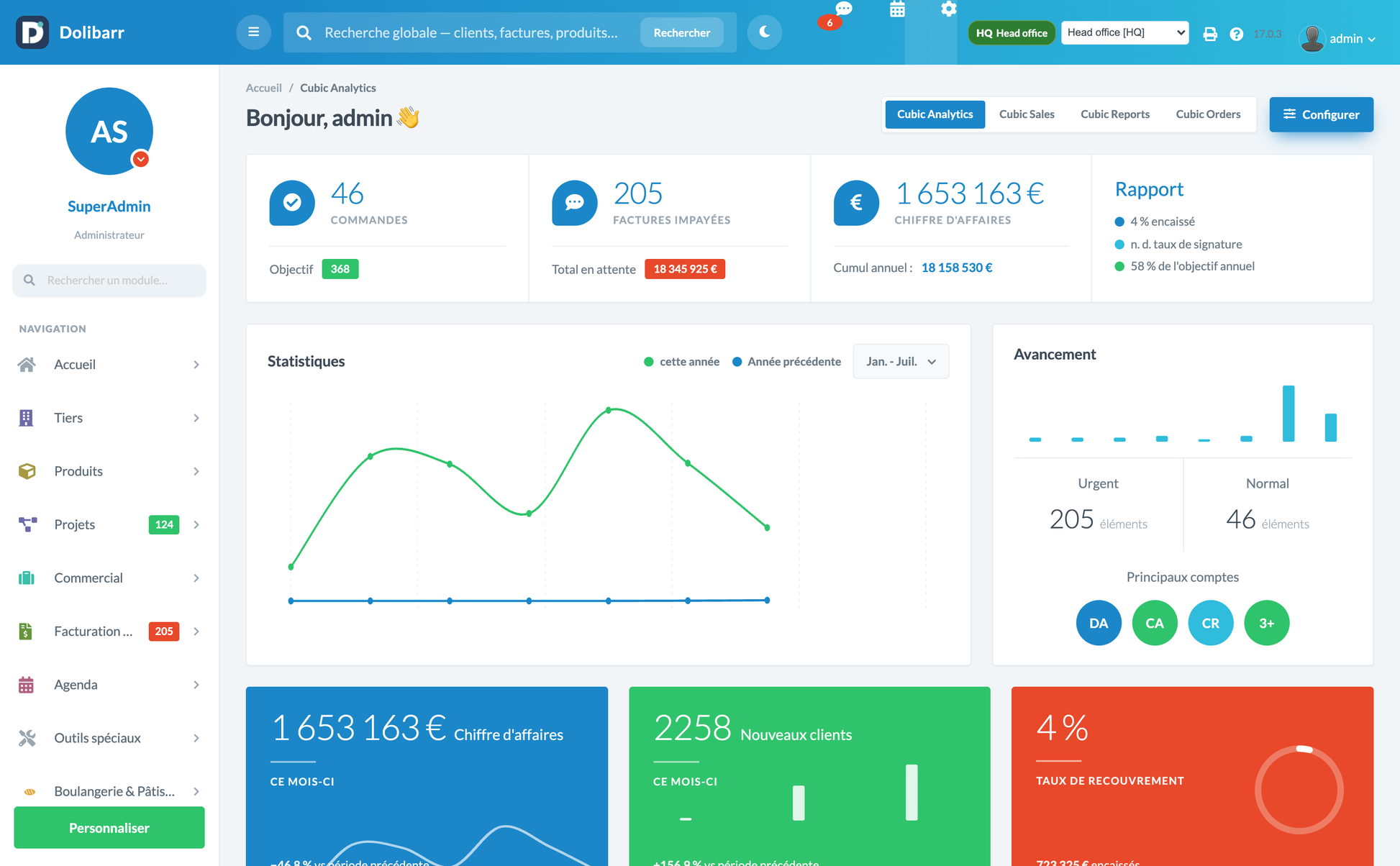Screen dimensions: 1400x866
Task: Expand the Produits menu chevron
Action: [196, 471]
